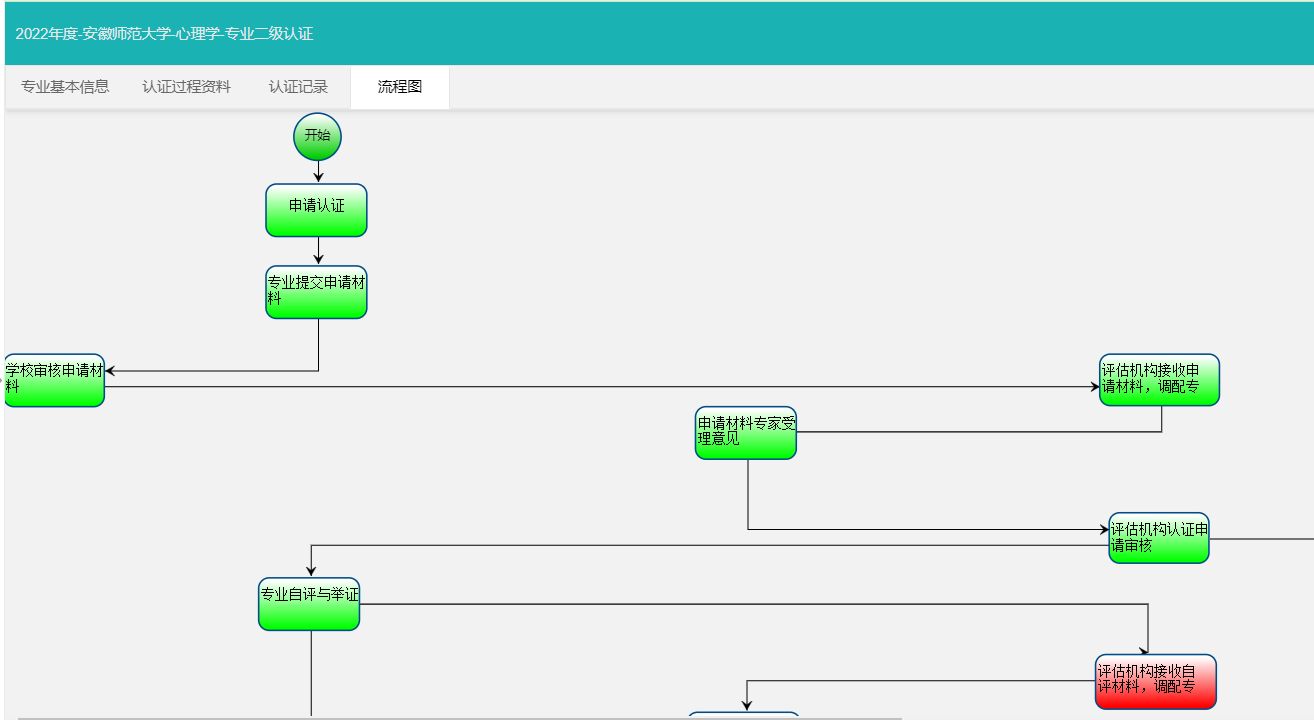This screenshot has height=720, width=1314.
Task: Click the horizontal scrollbar at the bottom
Action: click(x=460, y=717)
